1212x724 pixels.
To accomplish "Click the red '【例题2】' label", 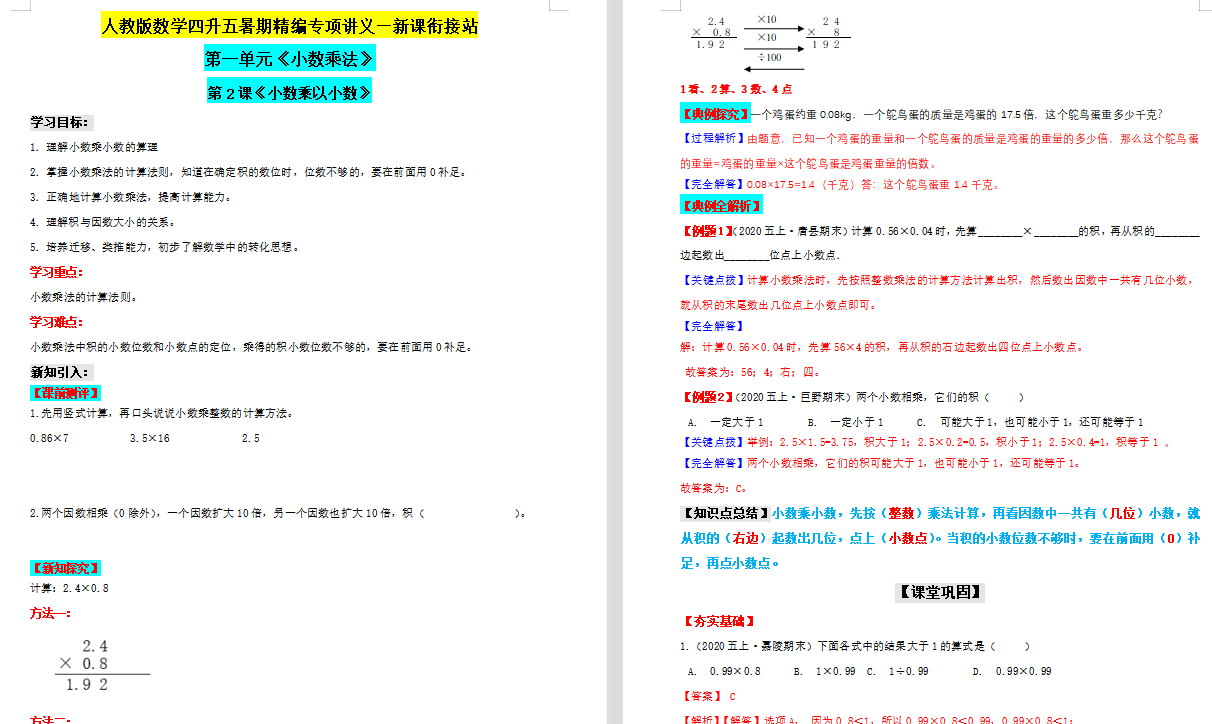I will point(706,396).
